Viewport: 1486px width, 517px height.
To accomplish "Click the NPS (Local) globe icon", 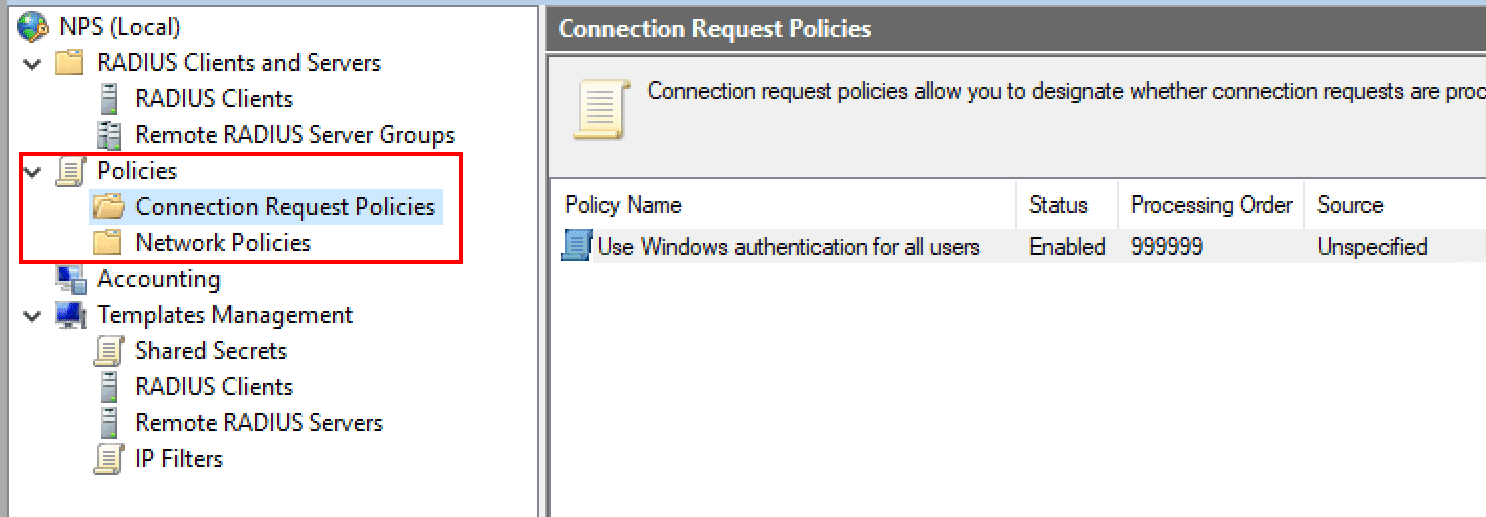I will click(x=33, y=27).
